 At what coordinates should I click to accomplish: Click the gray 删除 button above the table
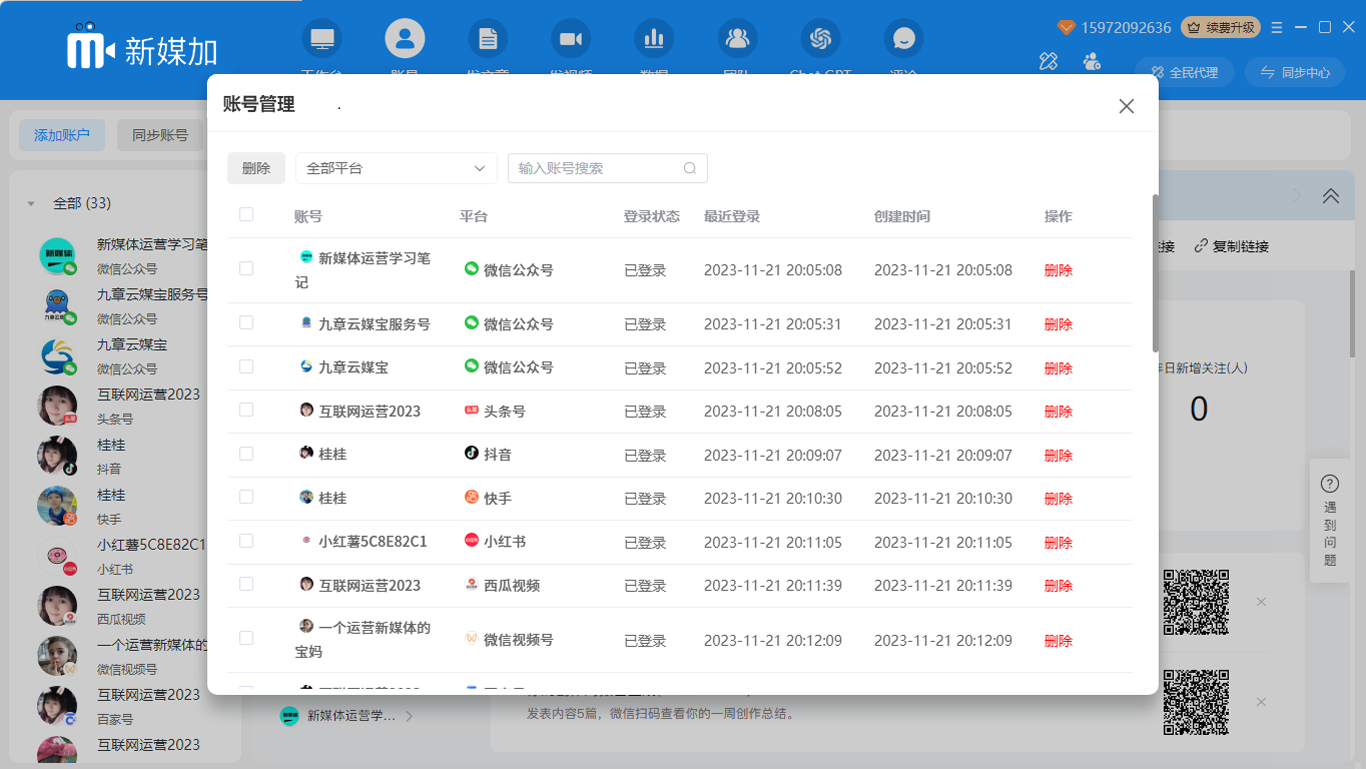(x=256, y=168)
